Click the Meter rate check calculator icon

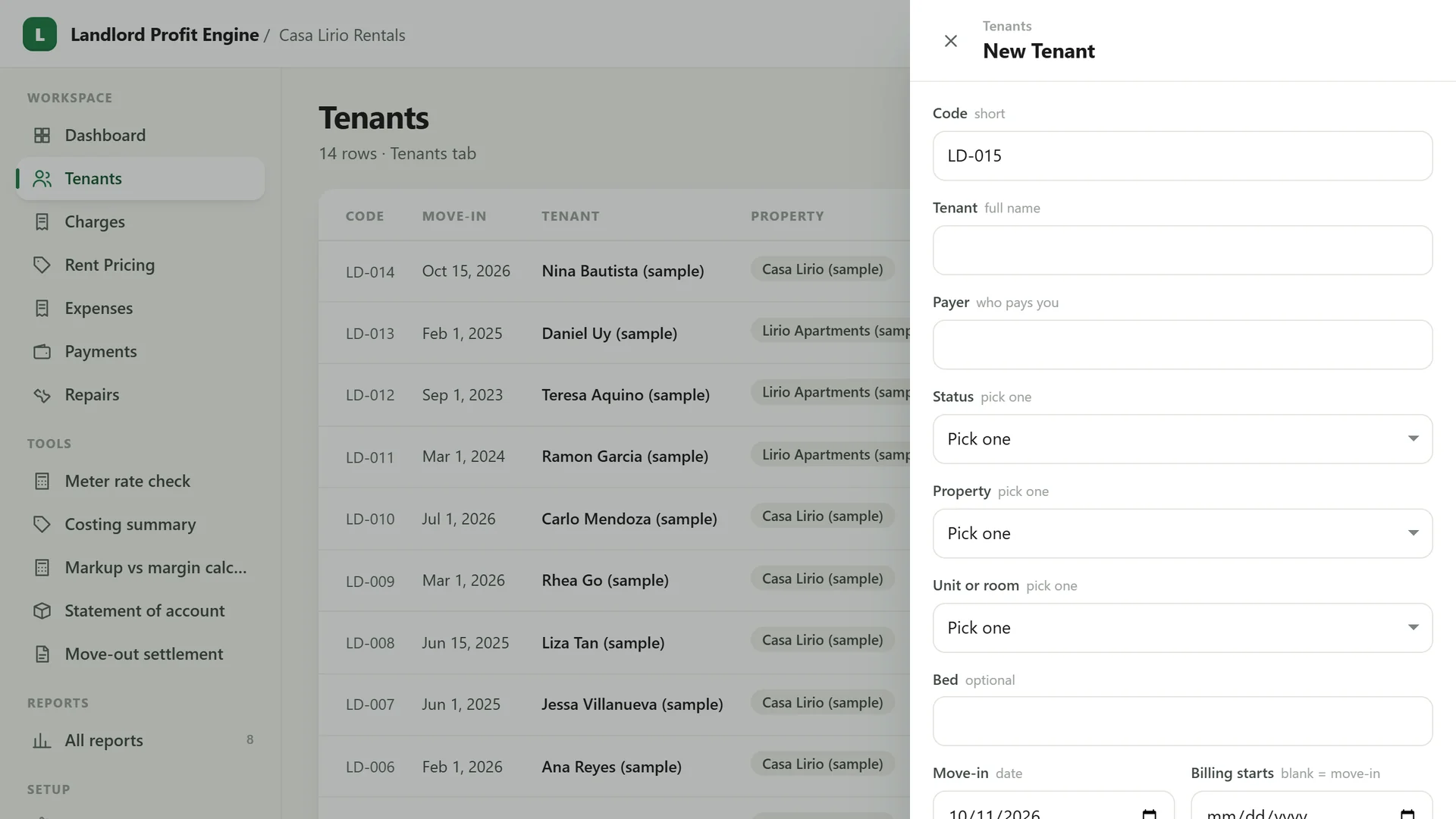click(x=42, y=481)
